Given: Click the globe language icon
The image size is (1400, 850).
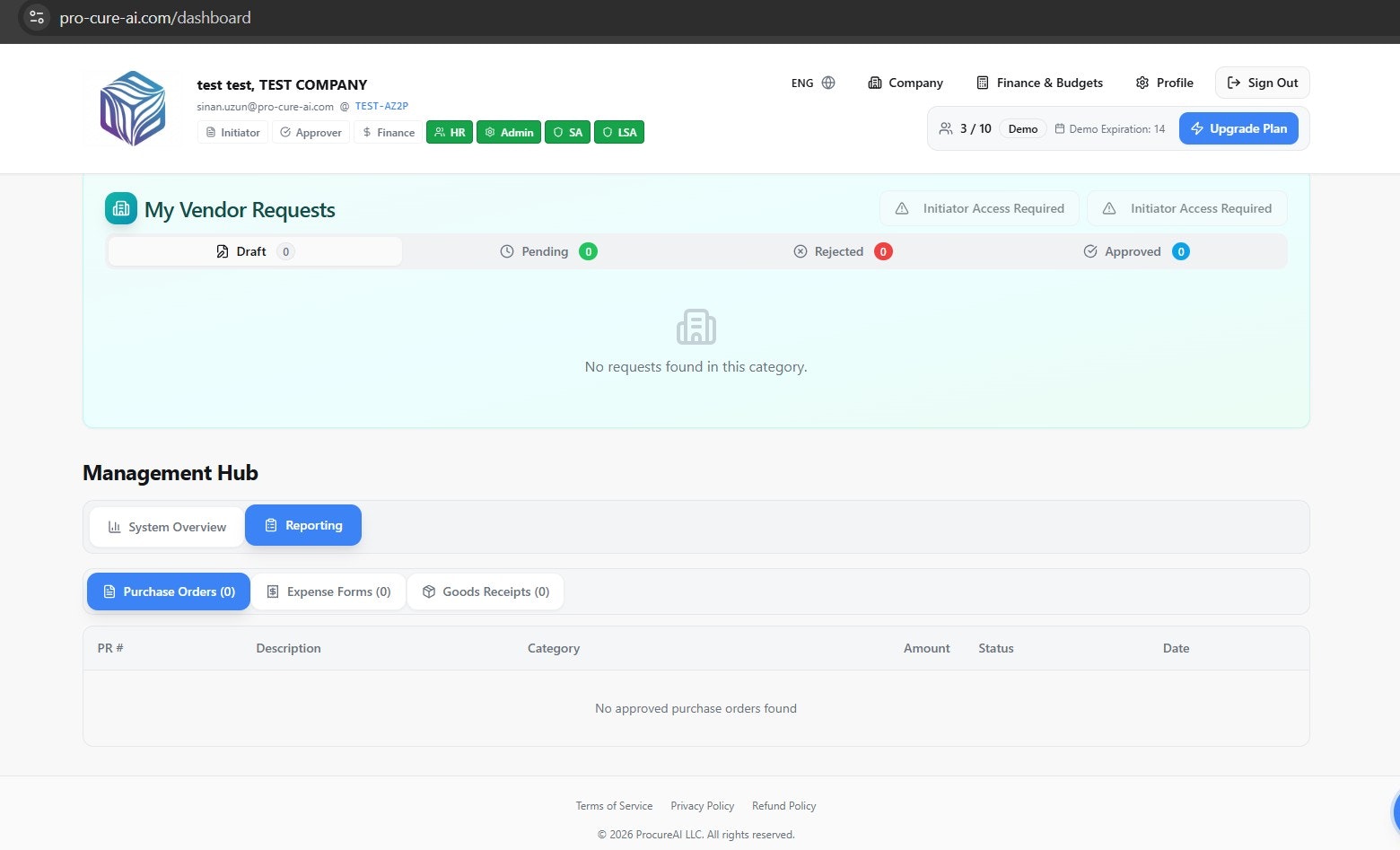Looking at the screenshot, I should coord(828,83).
